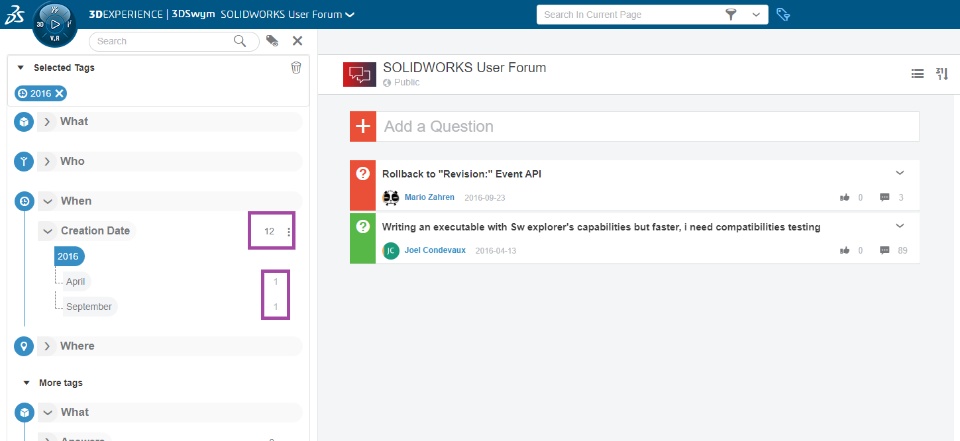Select the April tag filter
Screen dimensions: 960x441
77,282
